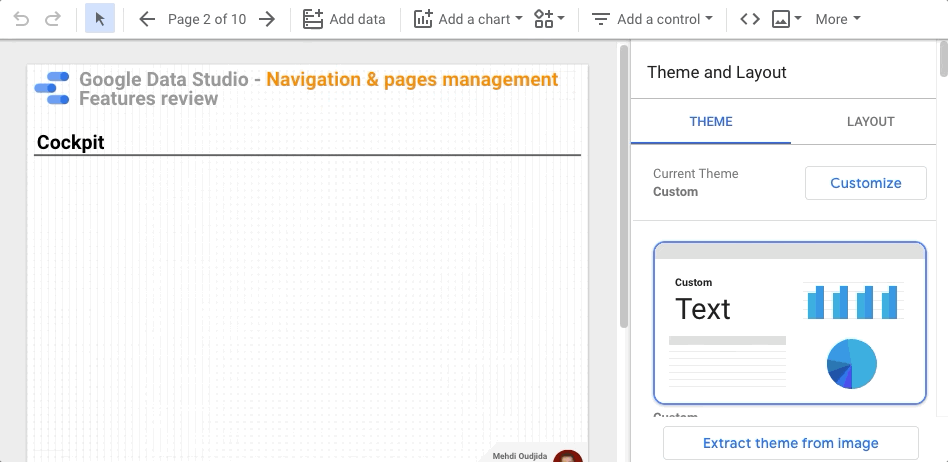Go to the previous page arrow

tap(147, 19)
